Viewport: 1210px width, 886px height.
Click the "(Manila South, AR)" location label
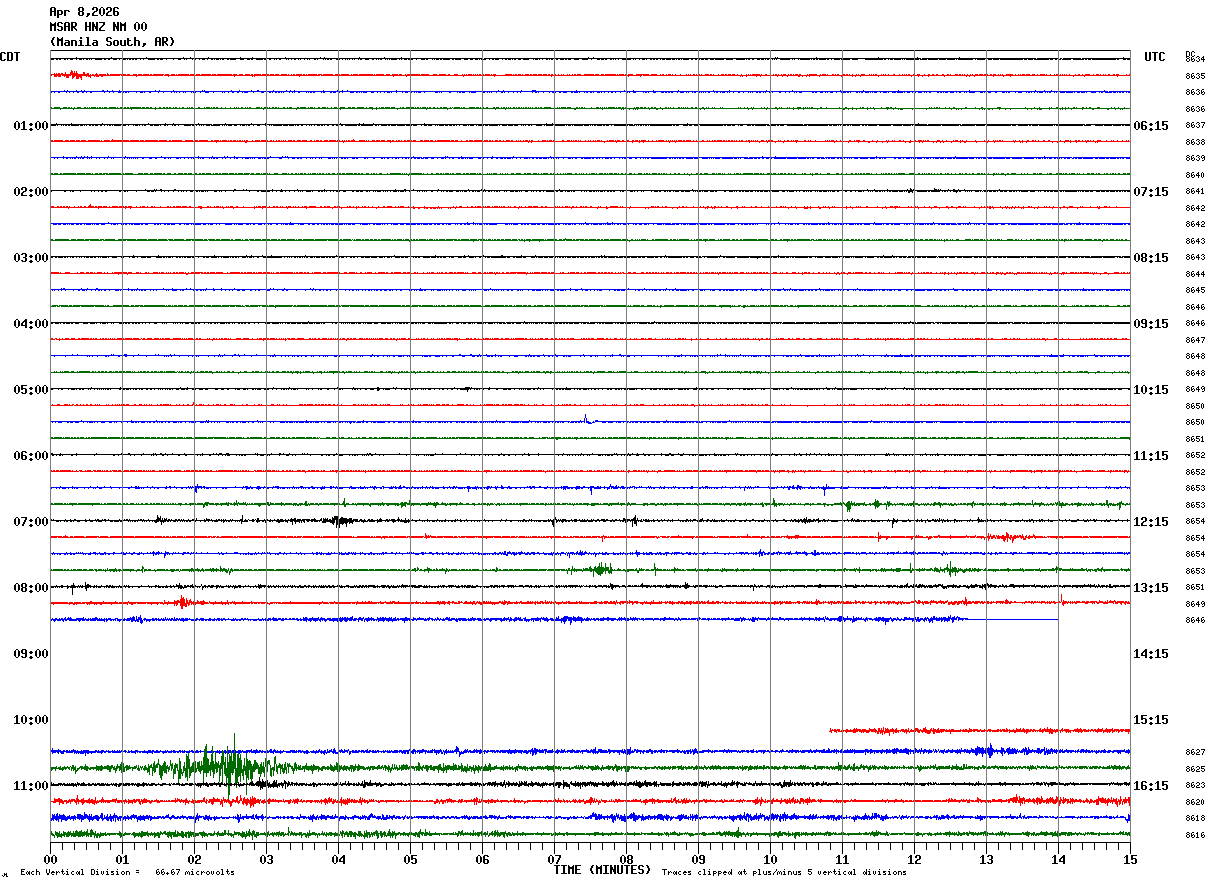[x=112, y=42]
